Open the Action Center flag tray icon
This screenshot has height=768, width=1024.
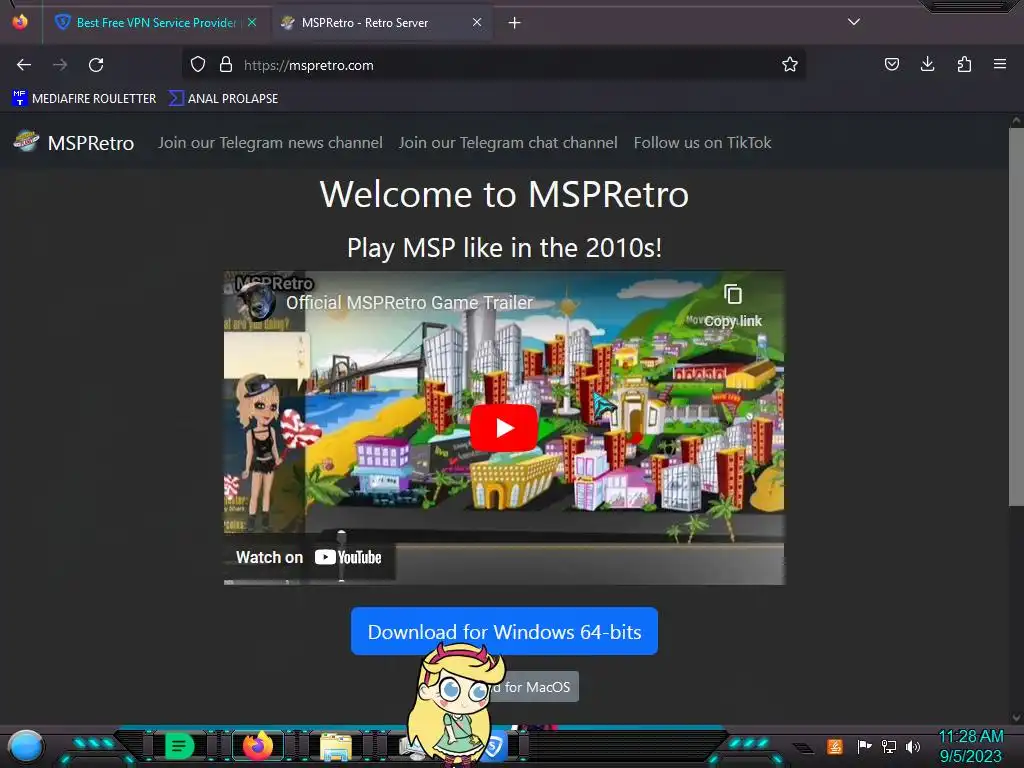864,746
